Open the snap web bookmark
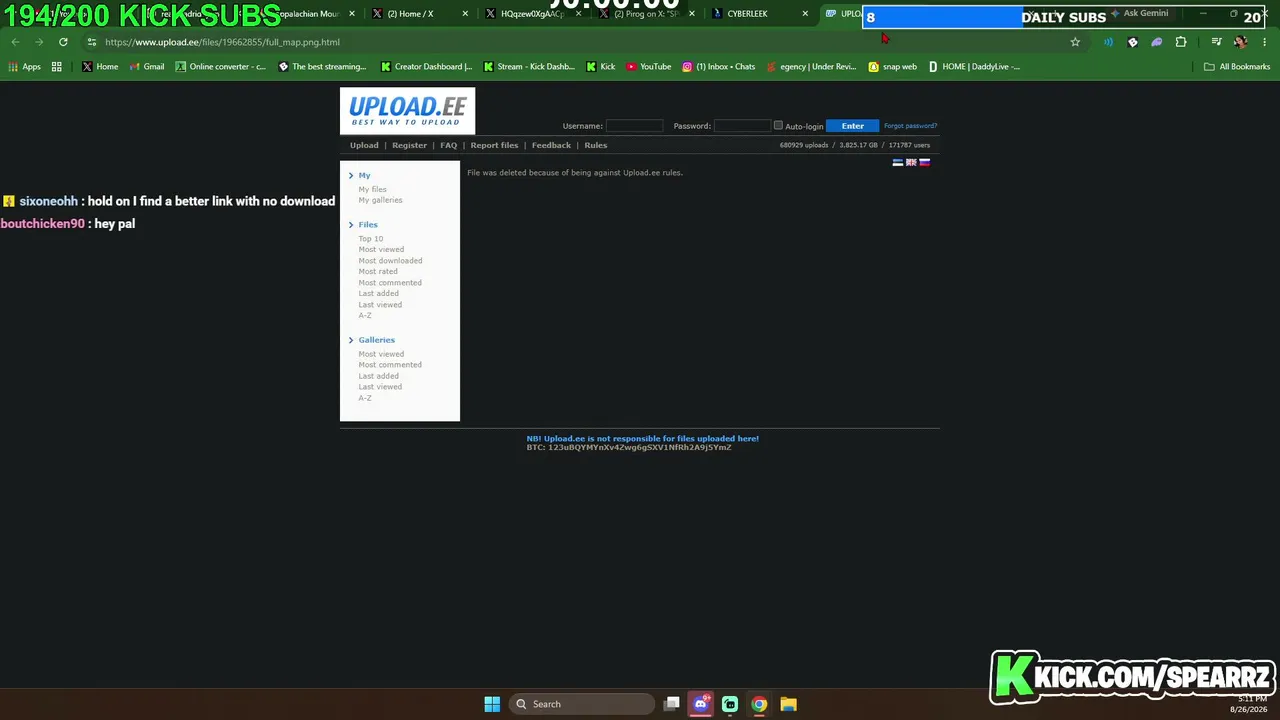Screen dimensions: 1280x720 click(x=892, y=67)
